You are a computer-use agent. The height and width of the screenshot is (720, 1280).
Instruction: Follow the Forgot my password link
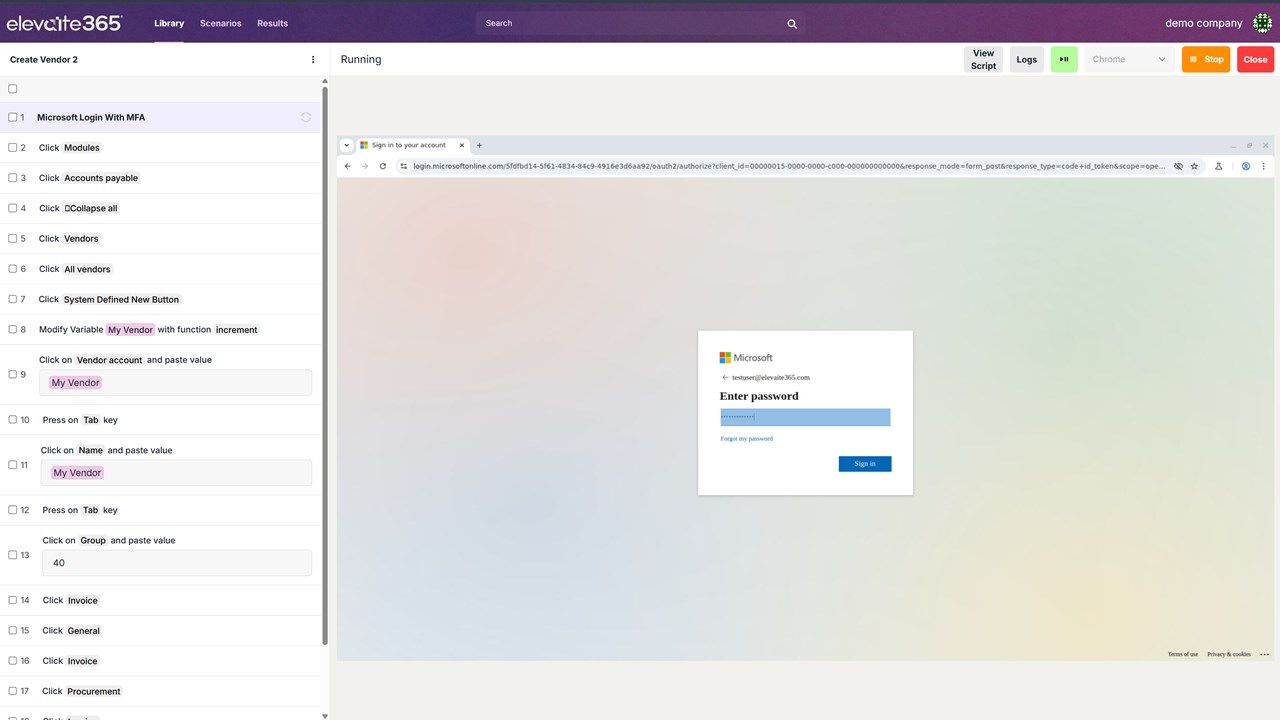pyautogui.click(x=746, y=439)
